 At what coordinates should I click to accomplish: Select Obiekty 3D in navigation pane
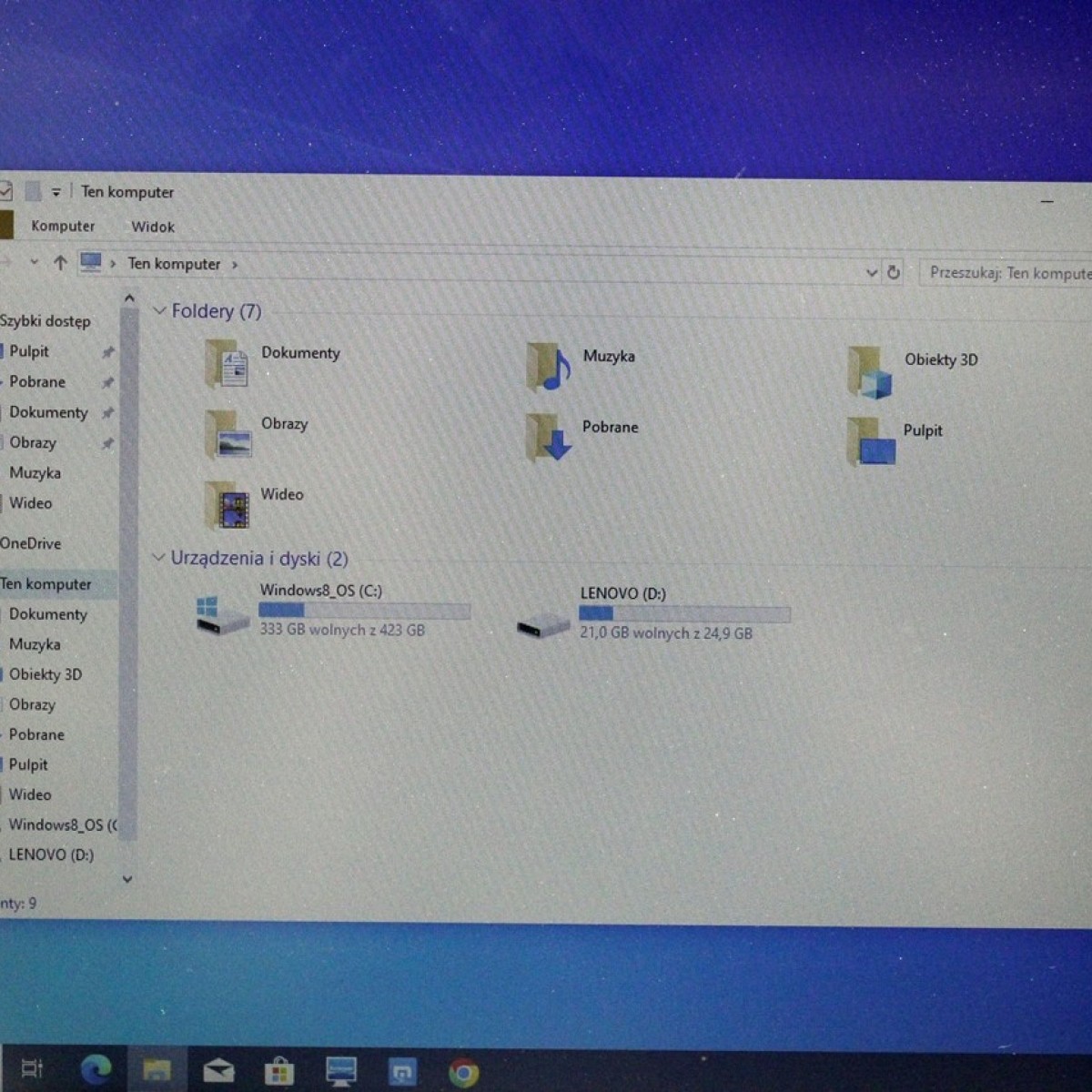(45, 674)
